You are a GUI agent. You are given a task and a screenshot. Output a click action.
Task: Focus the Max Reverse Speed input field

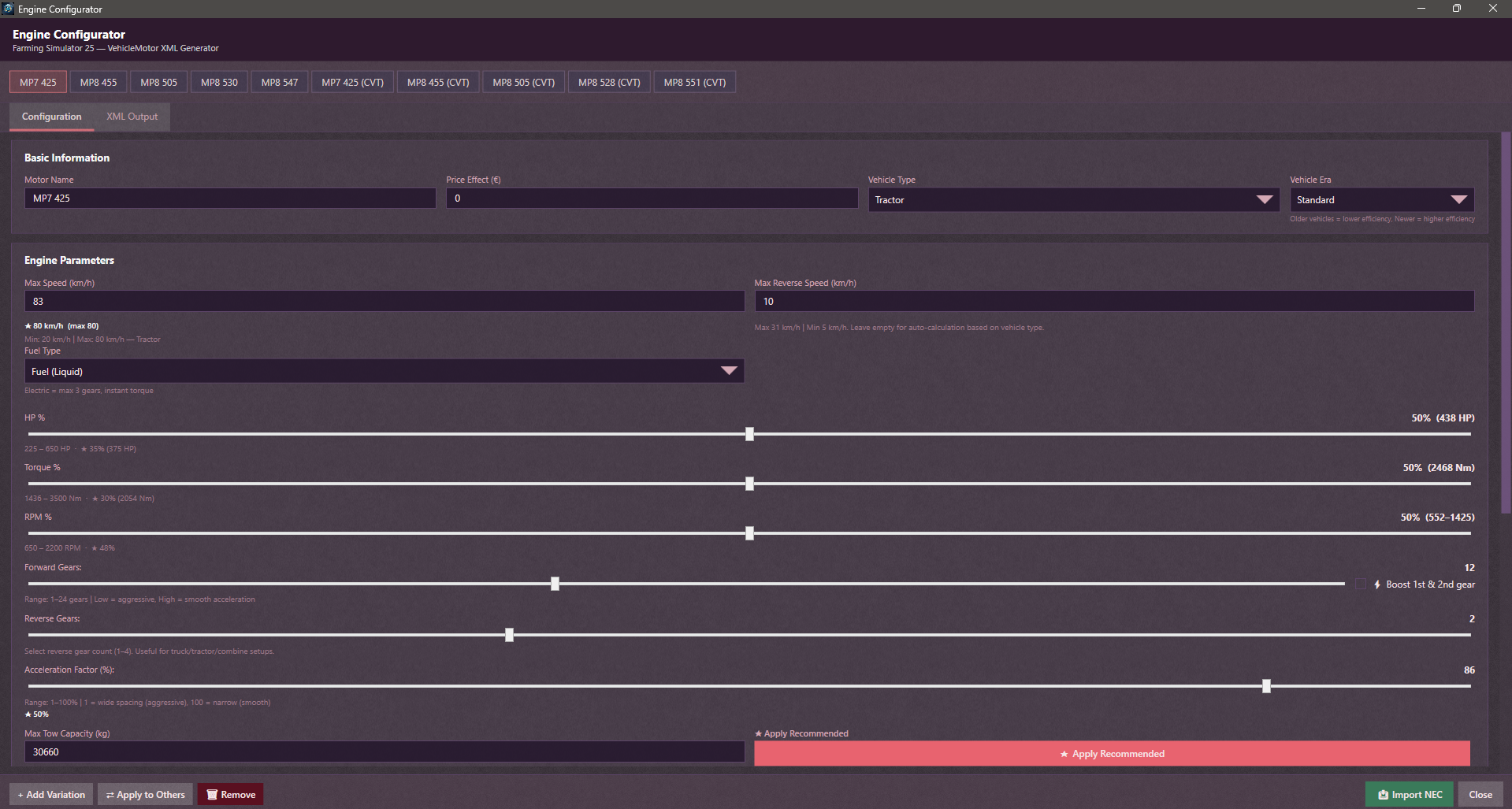(x=1114, y=301)
